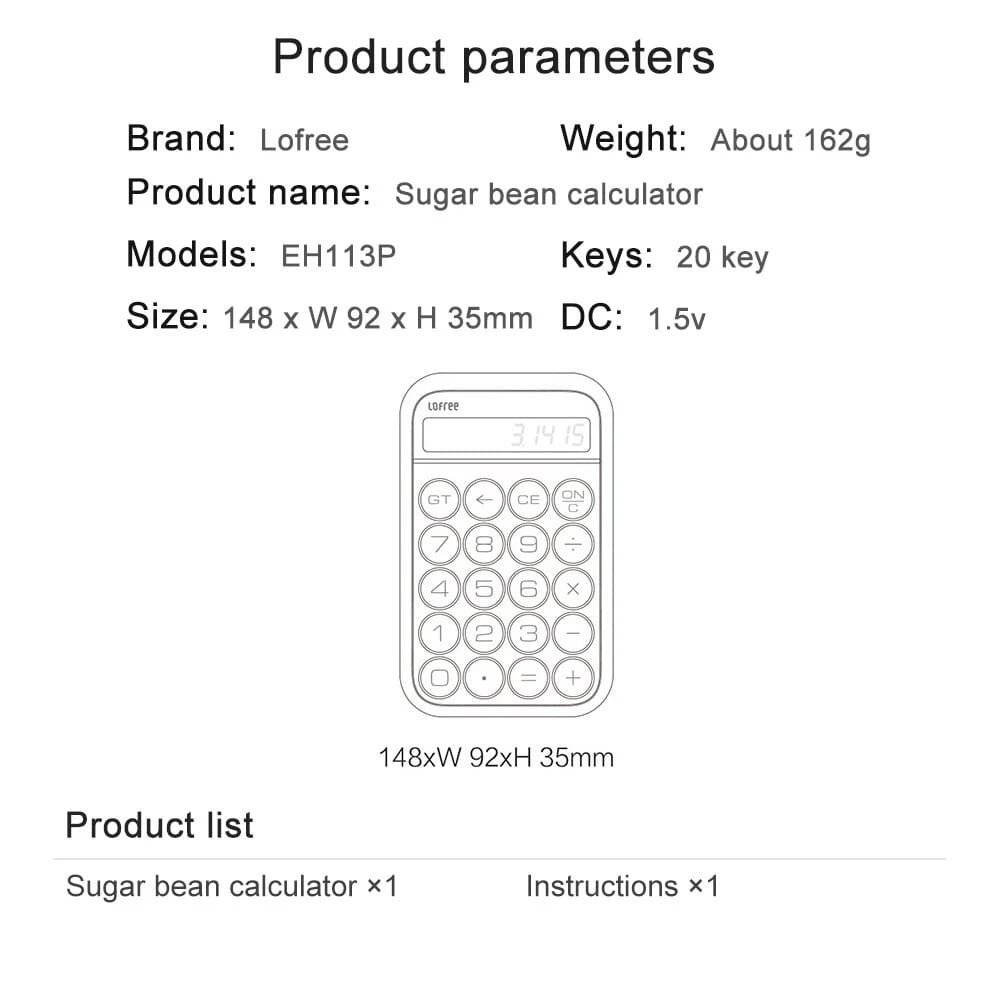Click the Product list heading

(x=159, y=826)
